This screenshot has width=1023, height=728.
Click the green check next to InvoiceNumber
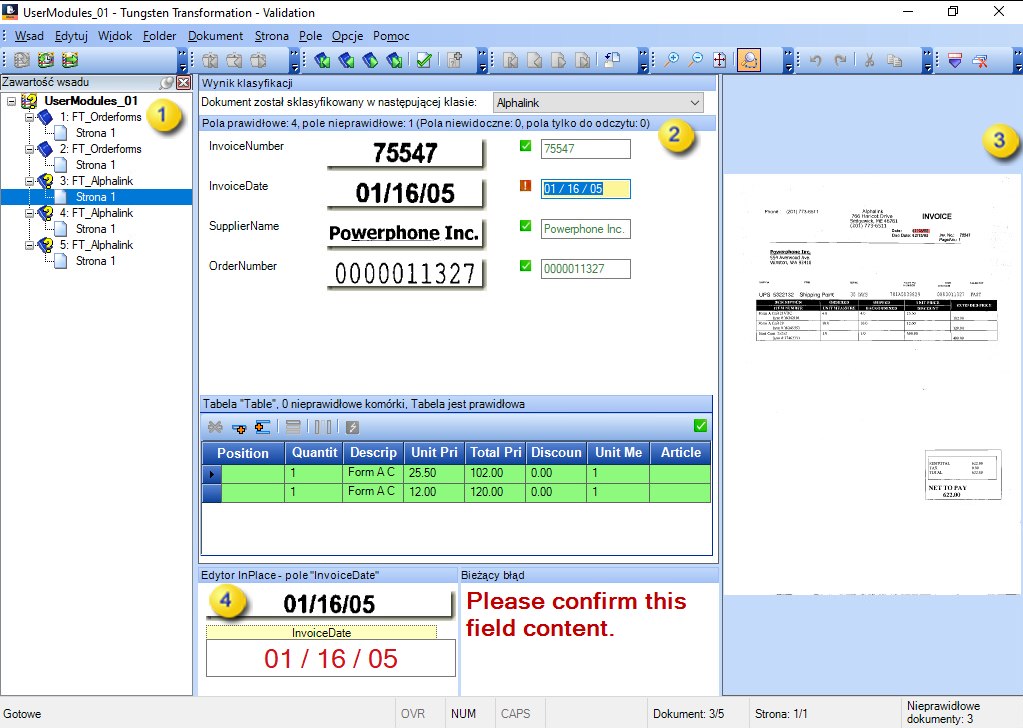point(525,147)
